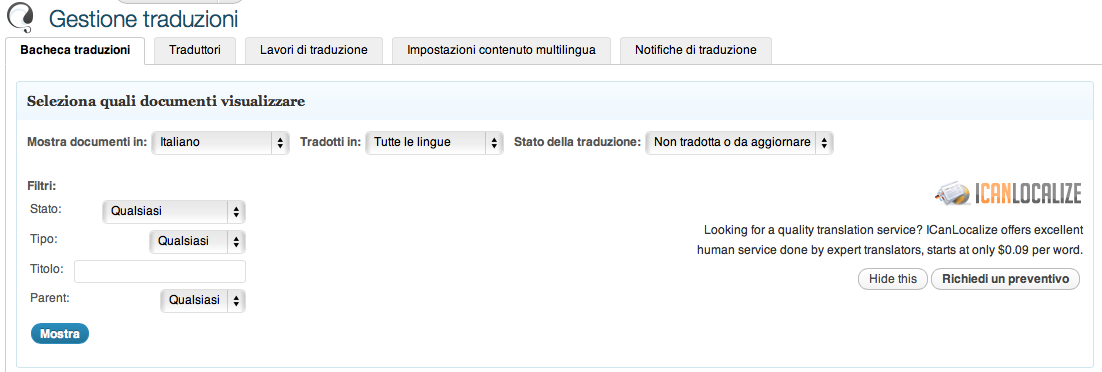Select the Bacheca traduzioni tab
This screenshot has height=372, width=1102.
75,50
